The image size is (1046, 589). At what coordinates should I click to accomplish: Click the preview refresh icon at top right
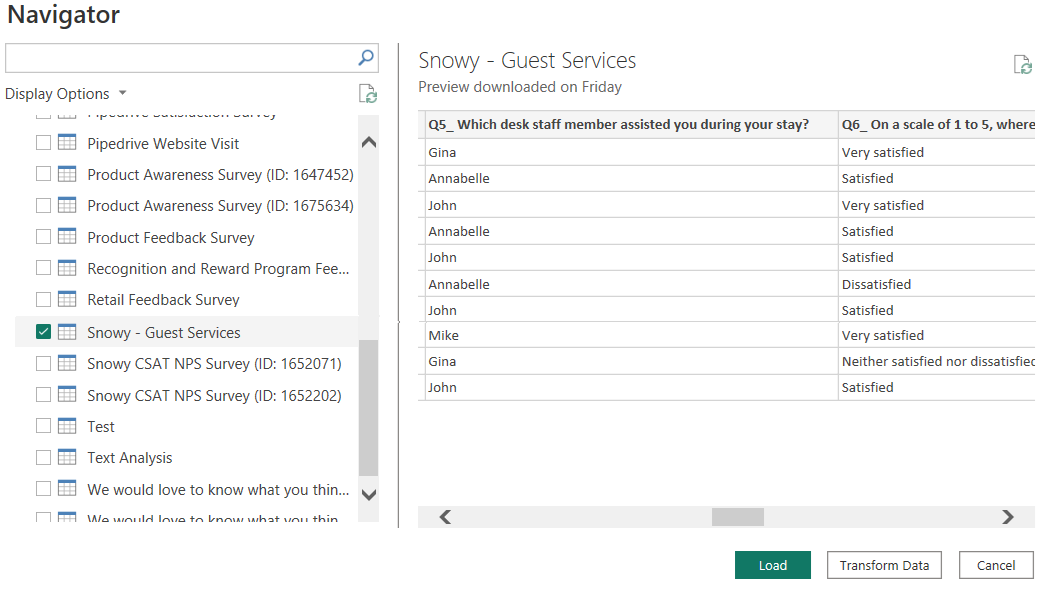1022,65
